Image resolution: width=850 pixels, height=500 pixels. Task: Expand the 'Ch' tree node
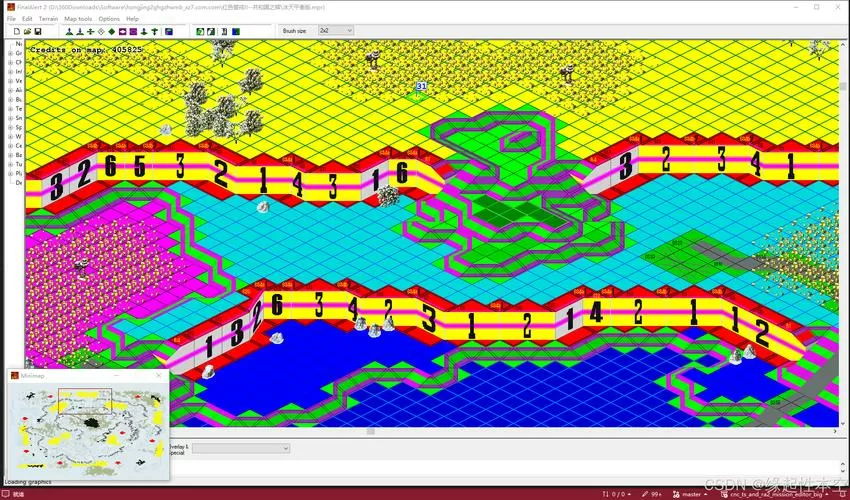[10, 62]
